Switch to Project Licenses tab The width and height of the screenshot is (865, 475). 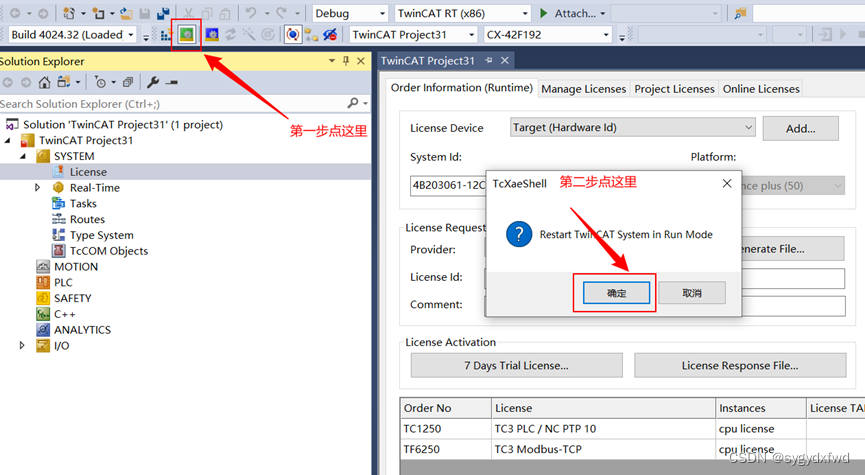674,89
